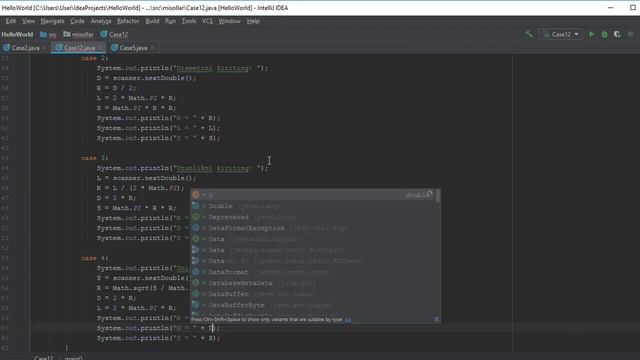640x360 pixels.
Task: Click the 'R = D / 2;' line
Action: [x=116, y=88]
